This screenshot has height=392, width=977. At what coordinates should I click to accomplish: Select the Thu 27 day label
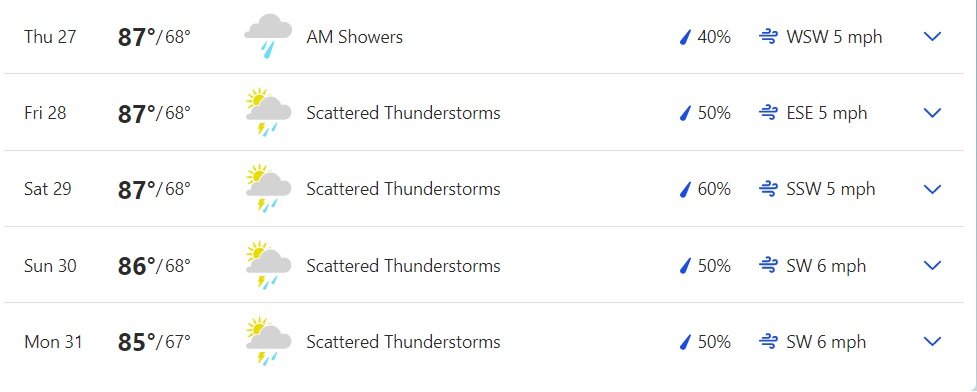(50, 37)
